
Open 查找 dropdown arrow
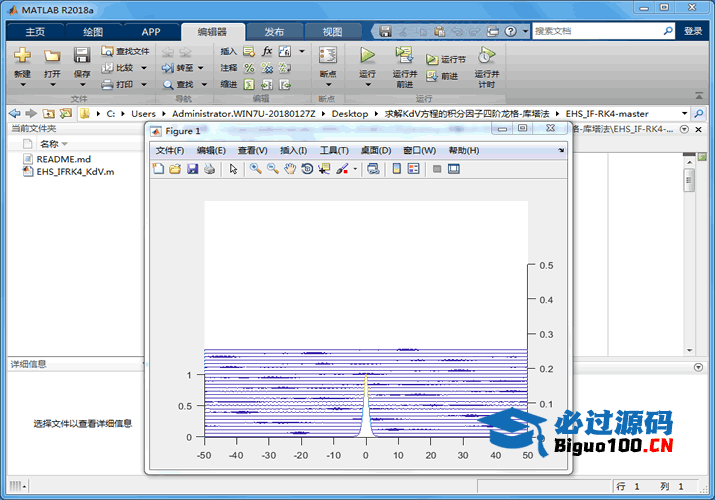coord(204,84)
